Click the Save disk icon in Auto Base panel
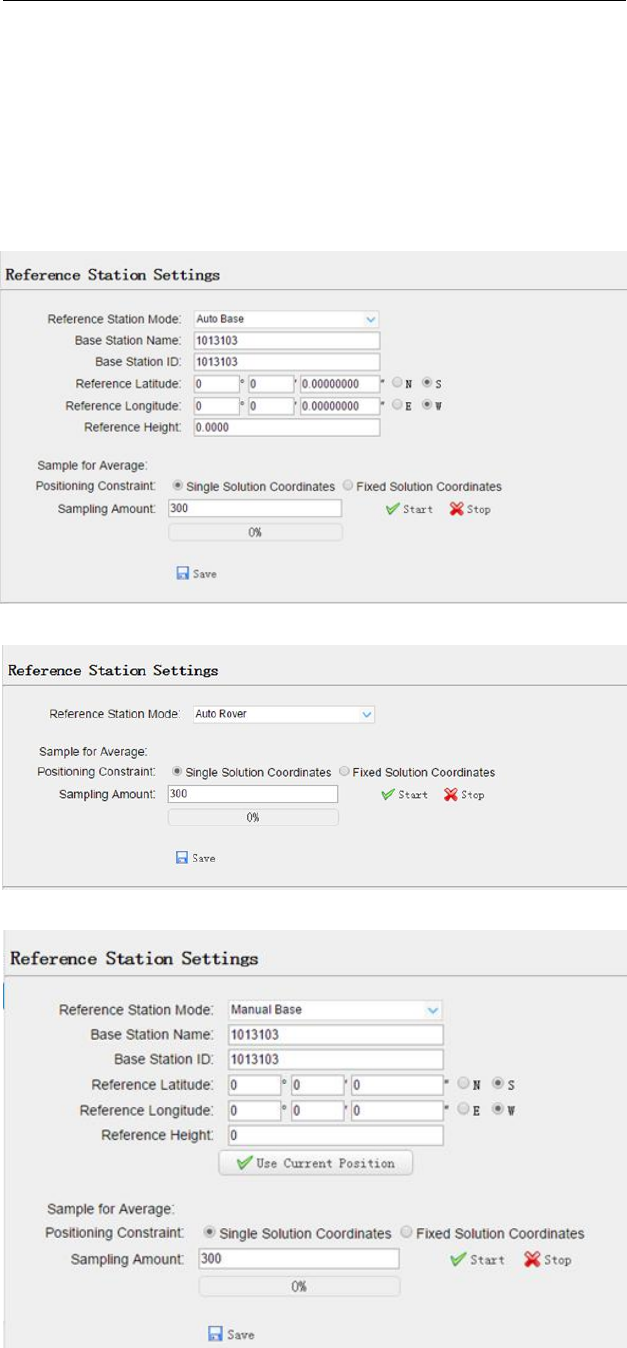Image resolution: width=627 pixels, height=1348 pixels. point(182,574)
